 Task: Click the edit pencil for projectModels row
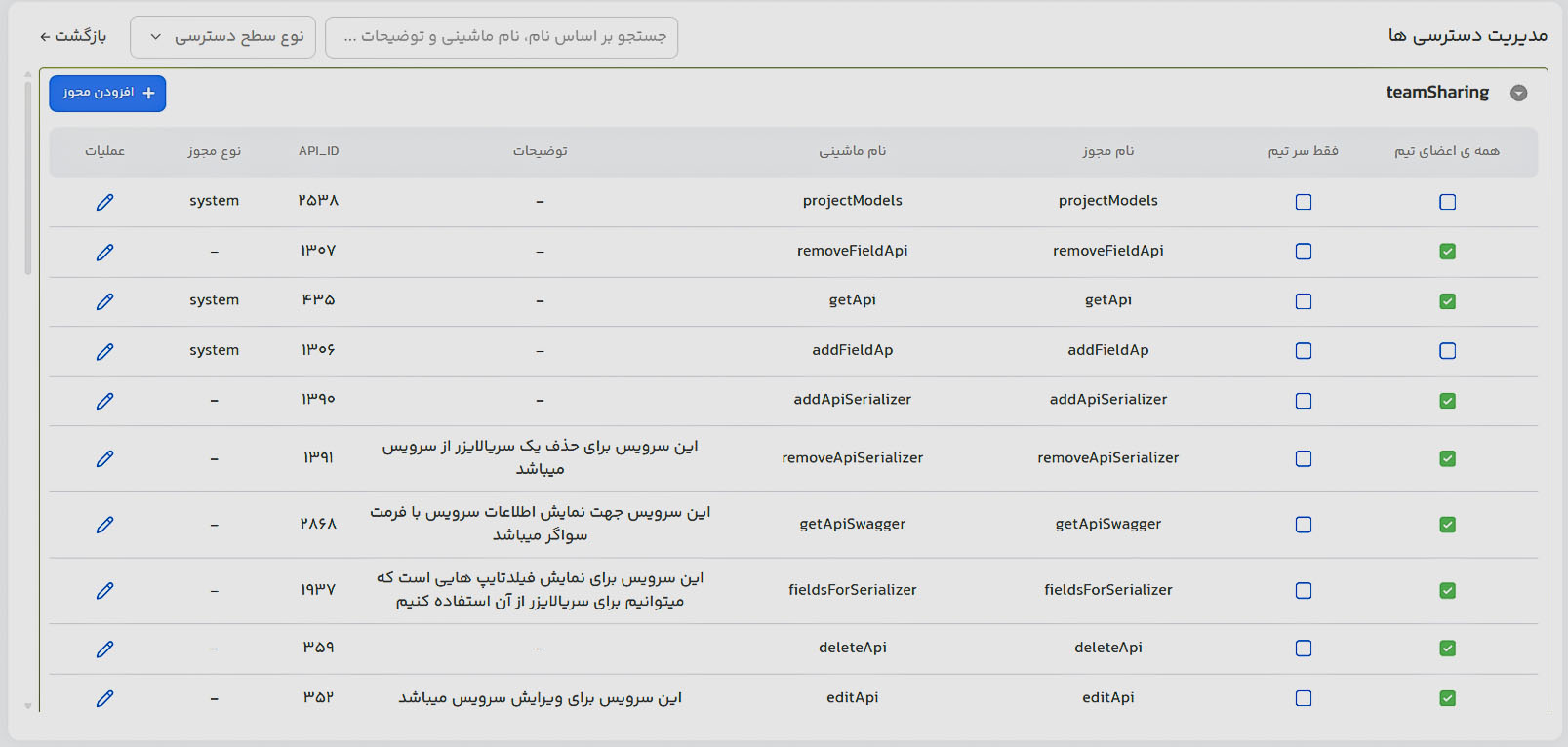pos(104,202)
